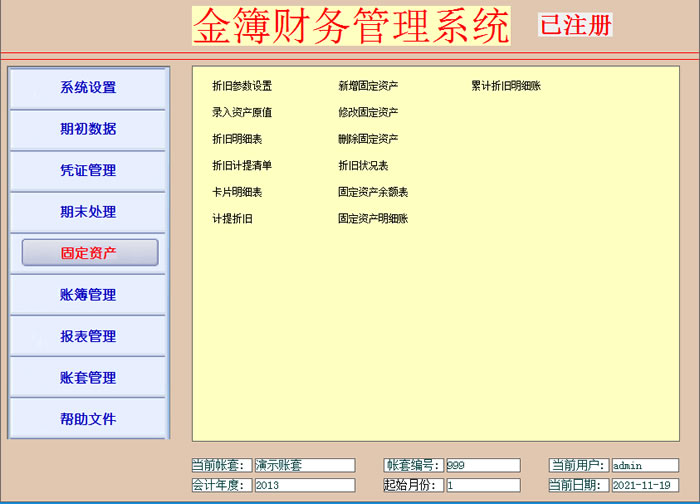Open 报表管理 module
Viewport: 700px width, 504px height.
[88, 336]
